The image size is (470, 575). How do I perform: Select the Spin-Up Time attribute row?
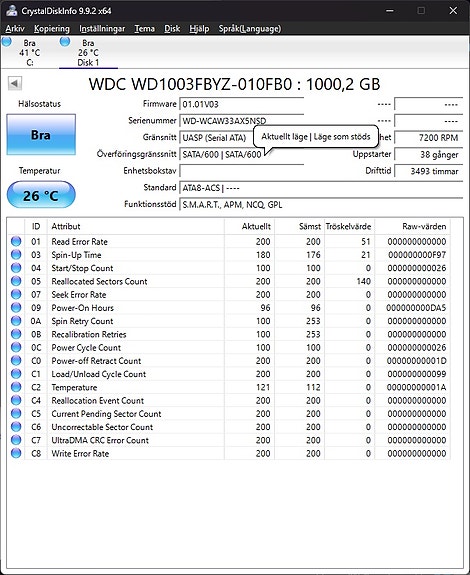pos(229,254)
